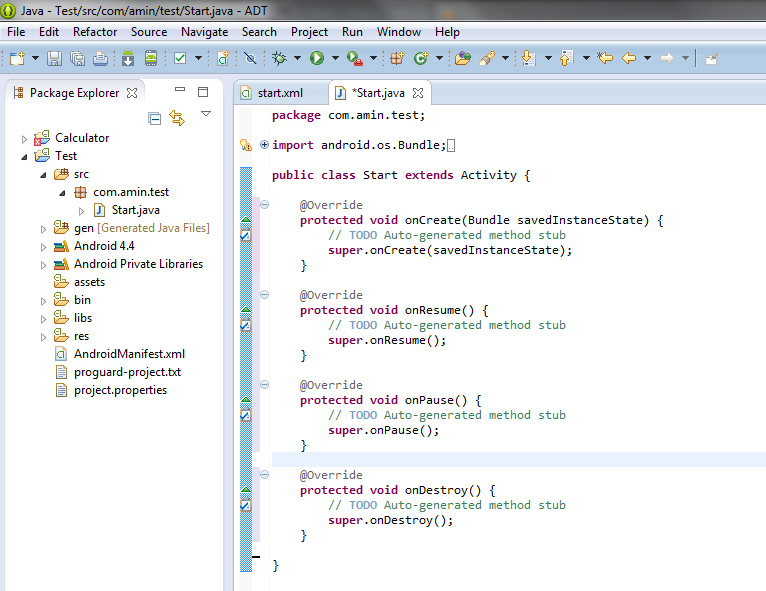
Task: Close the *Start.java editor tab
Action: tap(418, 93)
